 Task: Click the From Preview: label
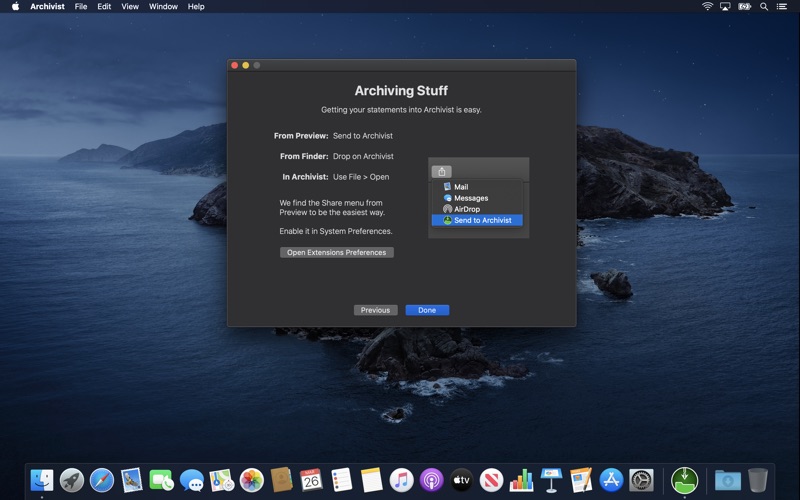[301, 136]
